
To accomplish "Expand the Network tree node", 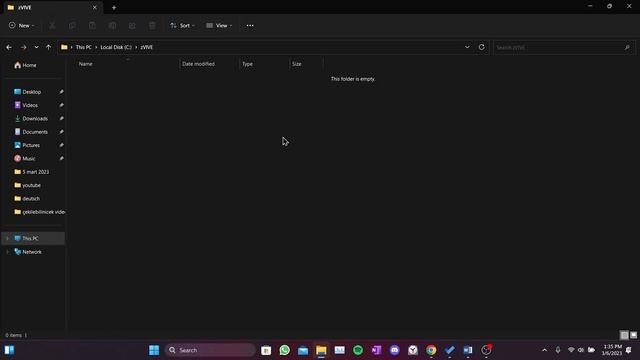I will pyautogui.click(x=7, y=252).
